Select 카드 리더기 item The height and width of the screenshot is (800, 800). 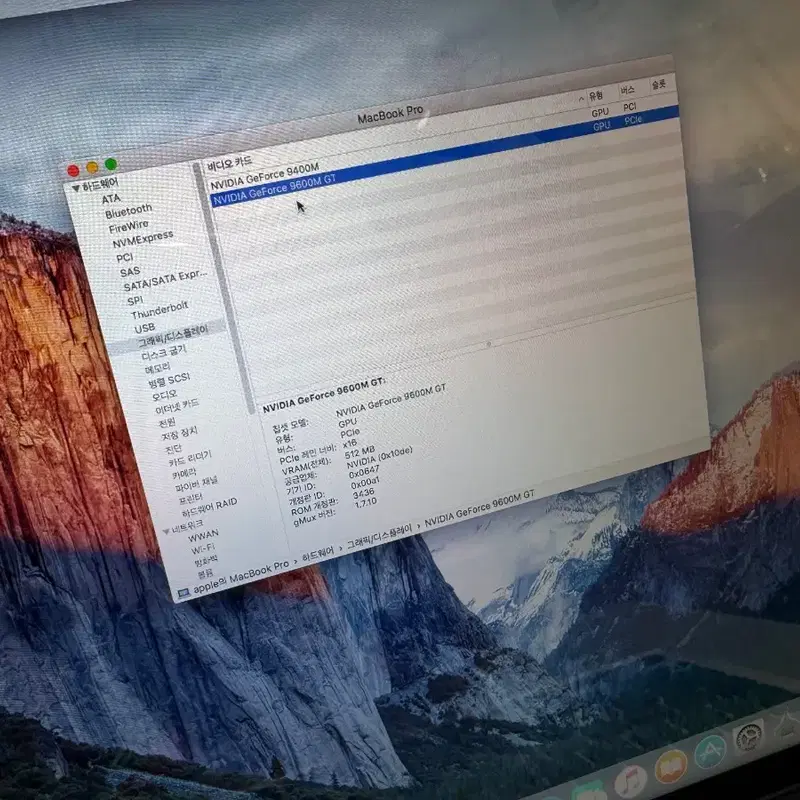(190, 459)
